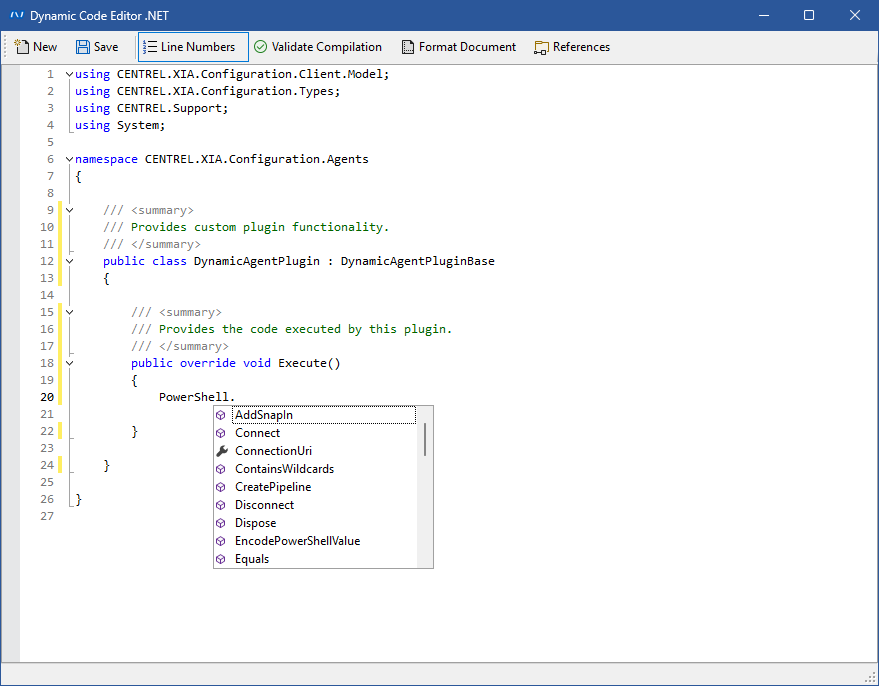Pick Dispose from the suggestion popup

tap(255, 523)
